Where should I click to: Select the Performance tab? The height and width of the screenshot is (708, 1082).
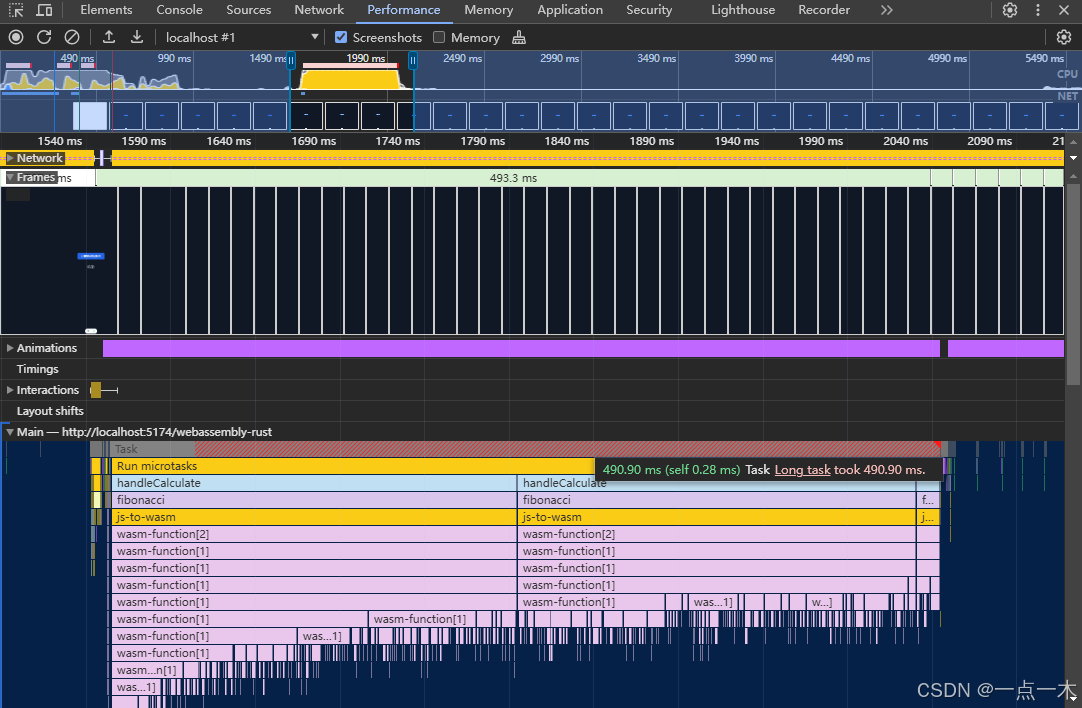pyautogui.click(x=404, y=10)
